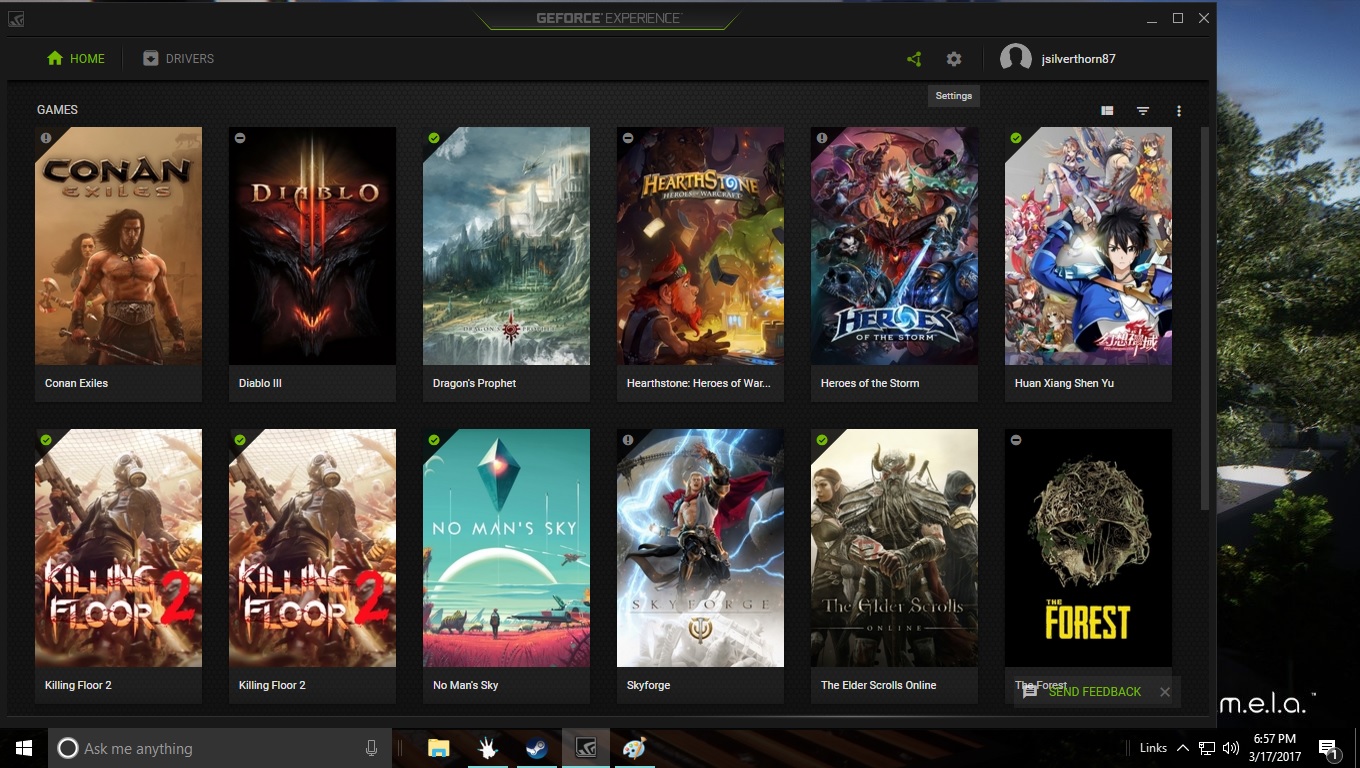Click the "Conan Exiles" title text
Viewport: 1360px width, 768px height.
coord(76,383)
